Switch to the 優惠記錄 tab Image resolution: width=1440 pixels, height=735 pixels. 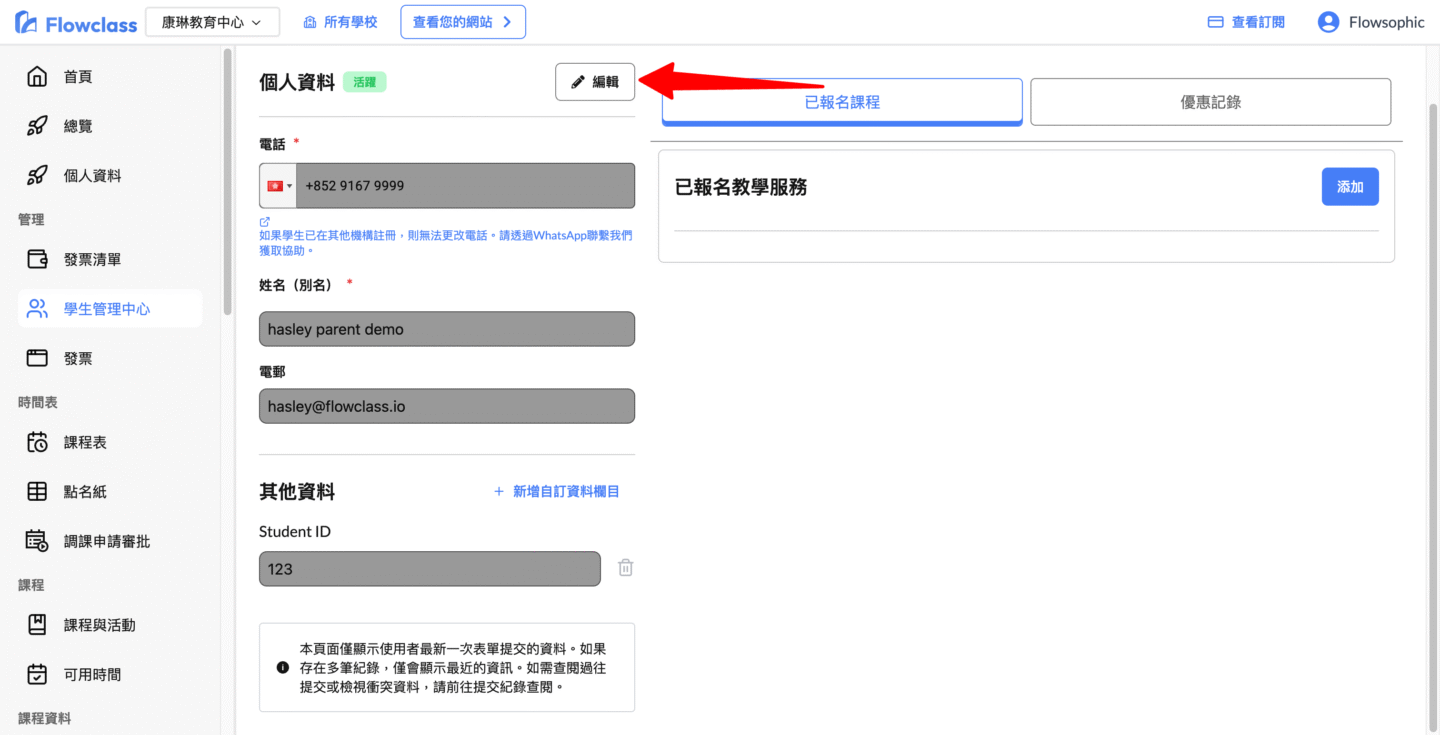click(x=1210, y=102)
